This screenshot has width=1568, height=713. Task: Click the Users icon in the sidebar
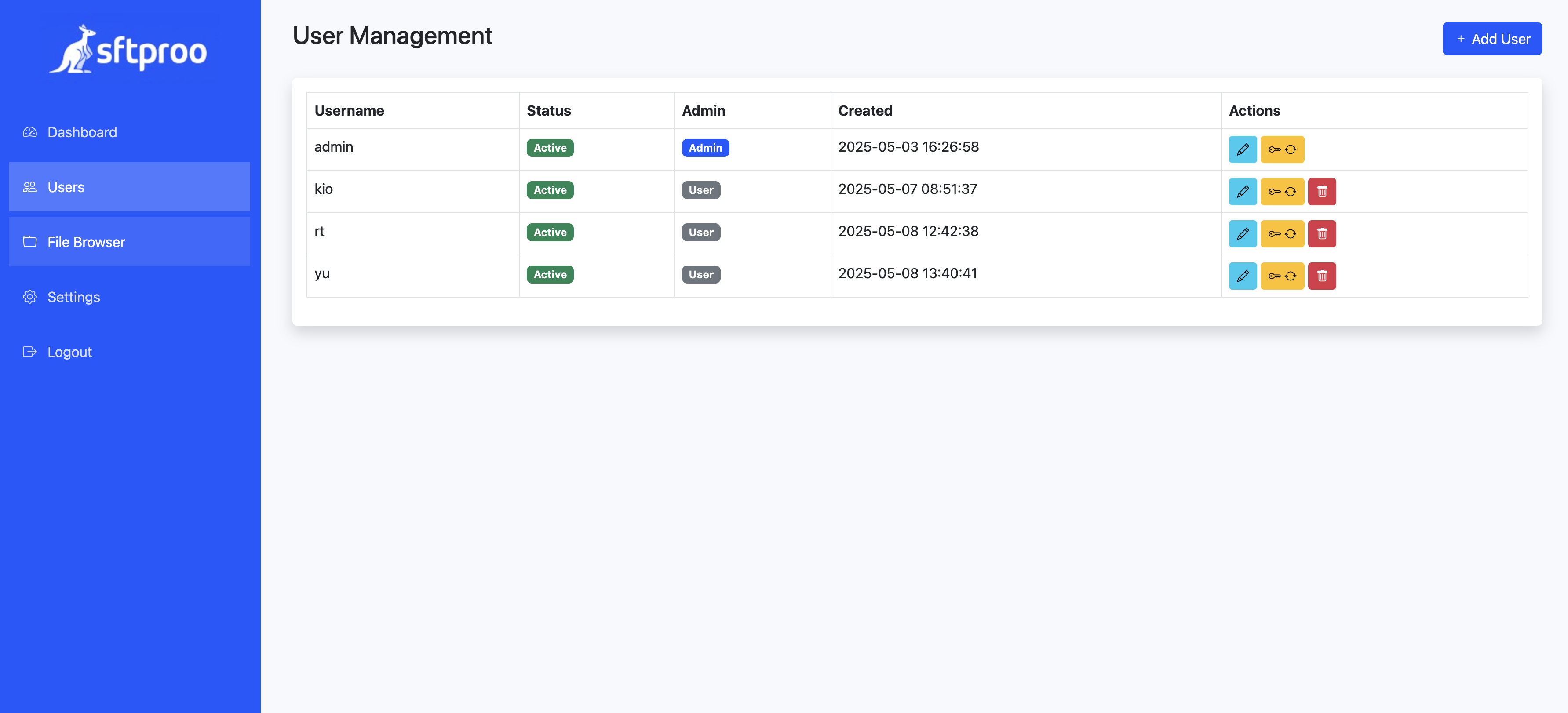click(30, 187)
